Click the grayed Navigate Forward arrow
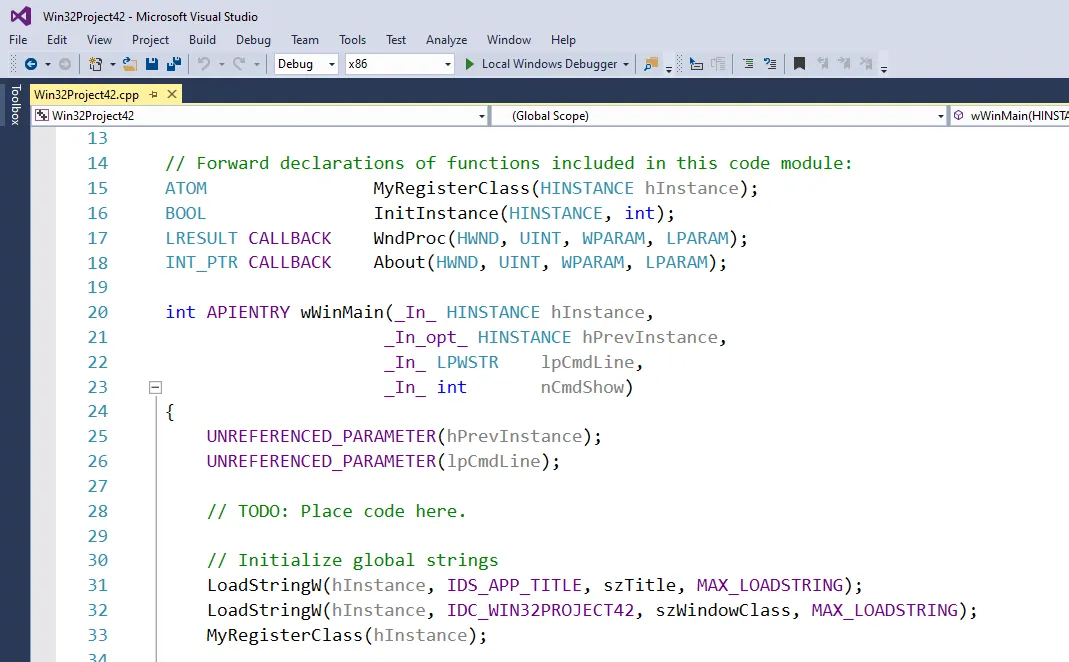This screenshot has width=1069, height=662. [x=65, y=64]
